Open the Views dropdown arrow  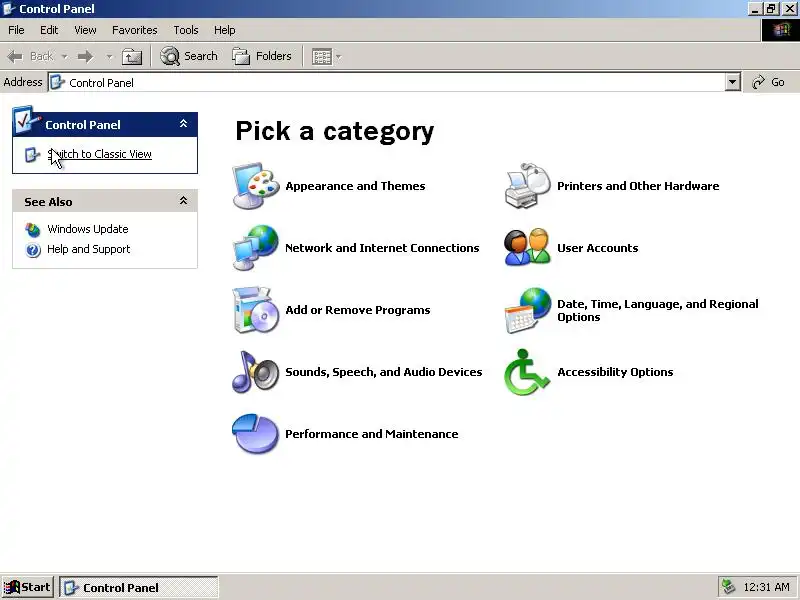(x=338, y=57)
